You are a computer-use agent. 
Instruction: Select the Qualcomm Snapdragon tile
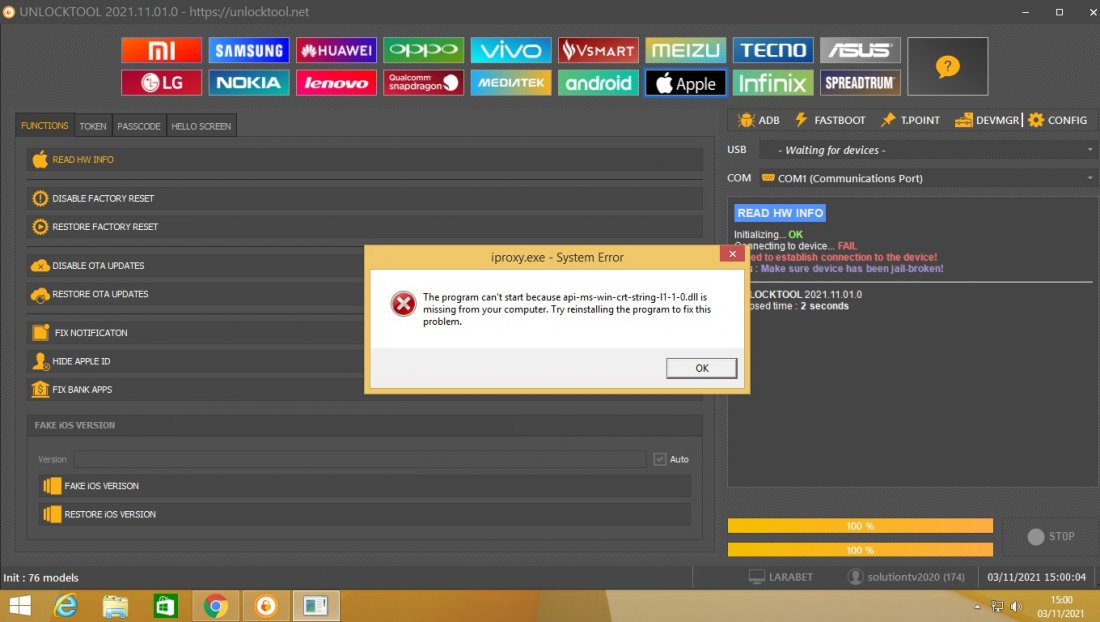(x=424, y=83)
